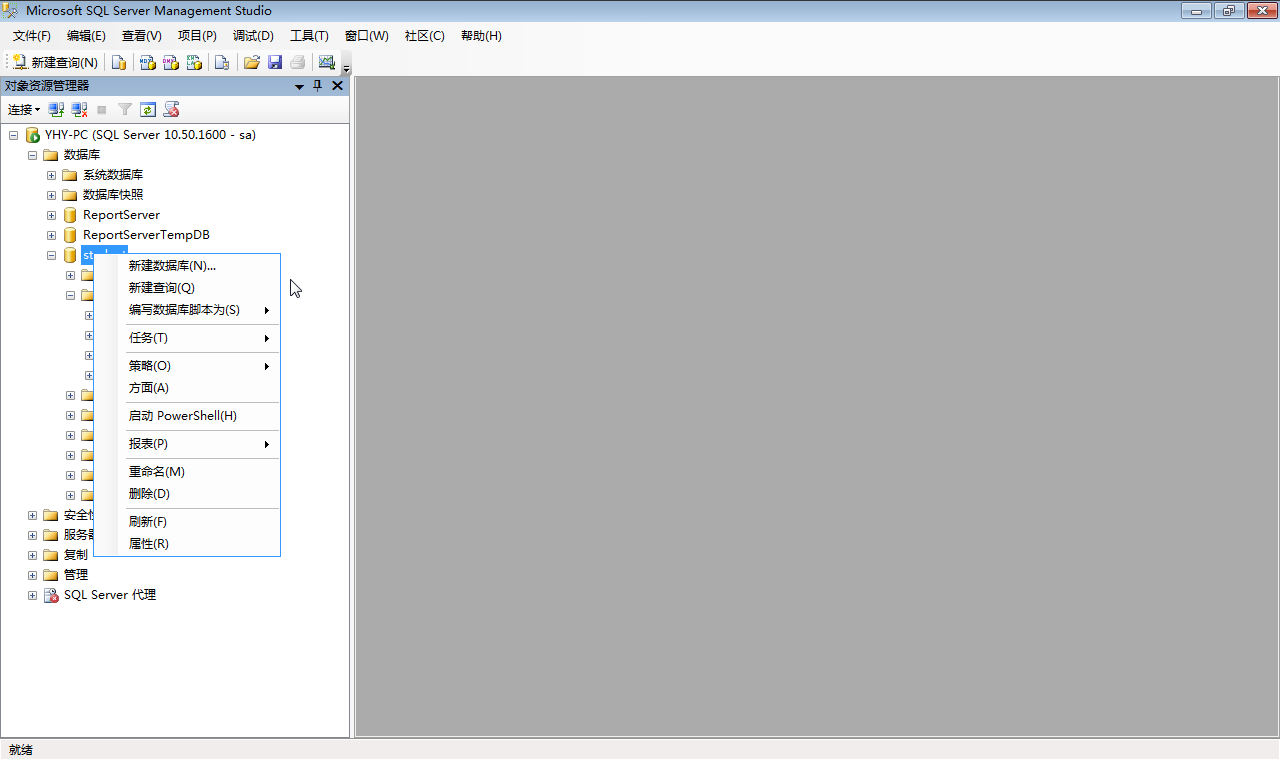Open 编写数据库脚本为(S) submenu
Viewport: 1280px width, 760px height.
click(x=187, y=310)
